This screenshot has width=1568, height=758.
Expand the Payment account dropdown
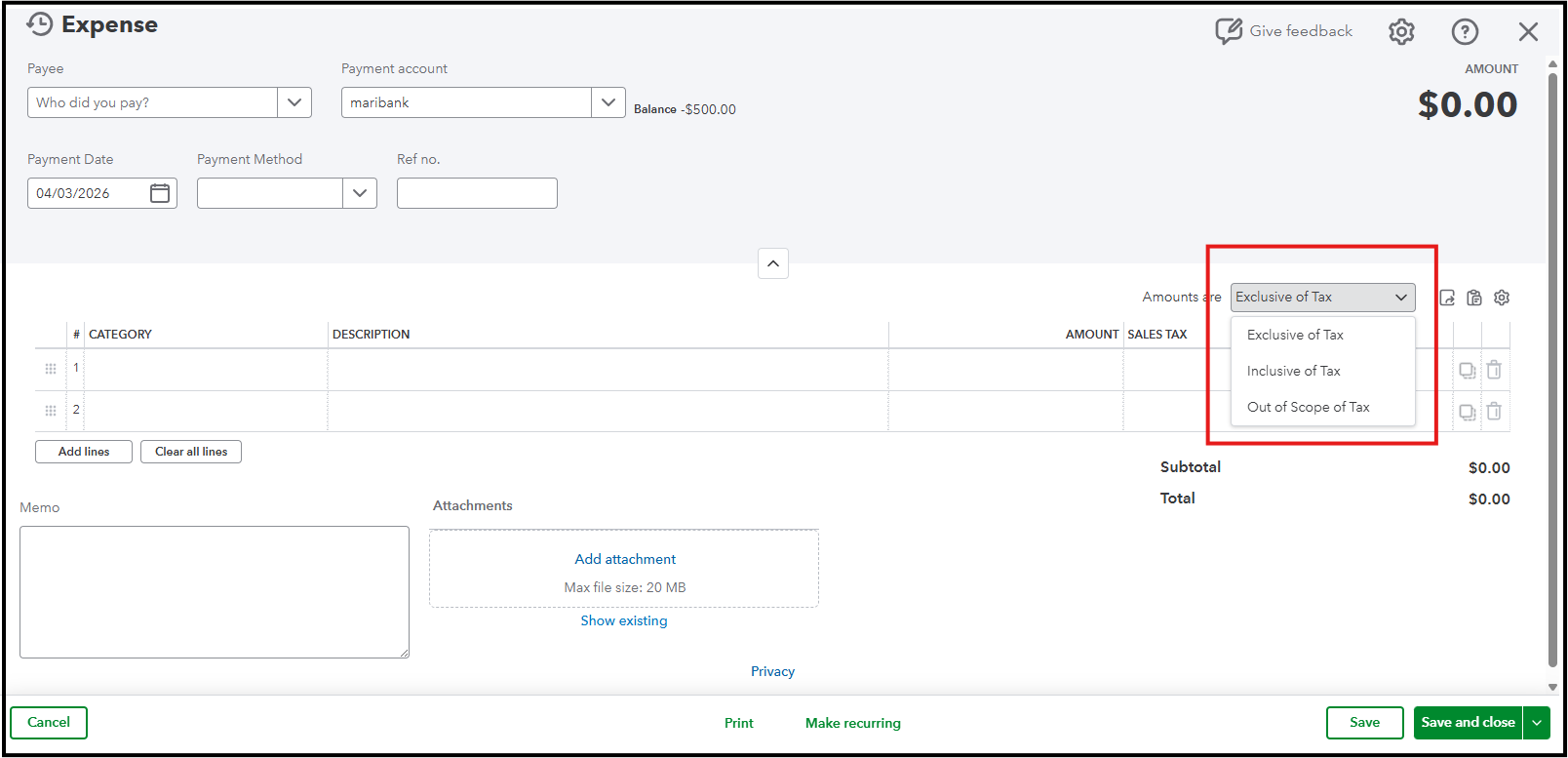tap(608, 102)
